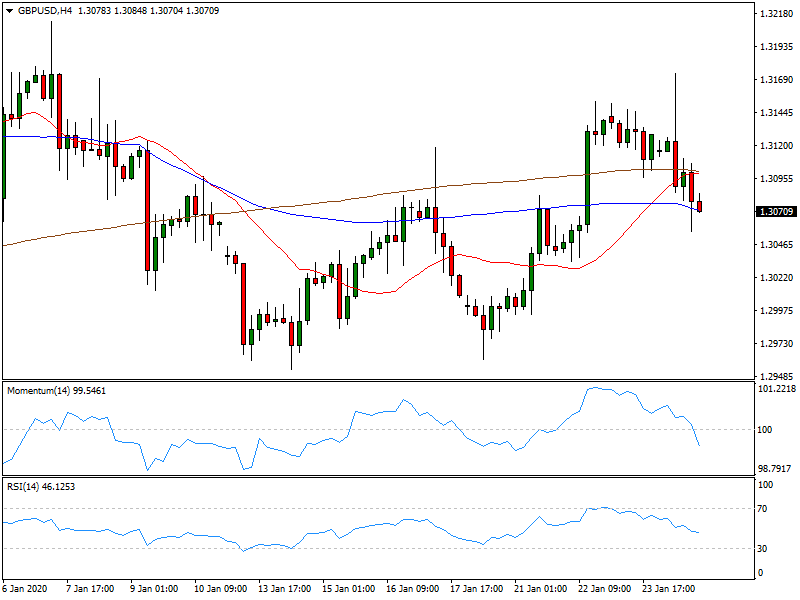This screenshot has height=600, width=800.
Task: Click the 17 Jan 17:00 time label
Action: pos(477,589)
